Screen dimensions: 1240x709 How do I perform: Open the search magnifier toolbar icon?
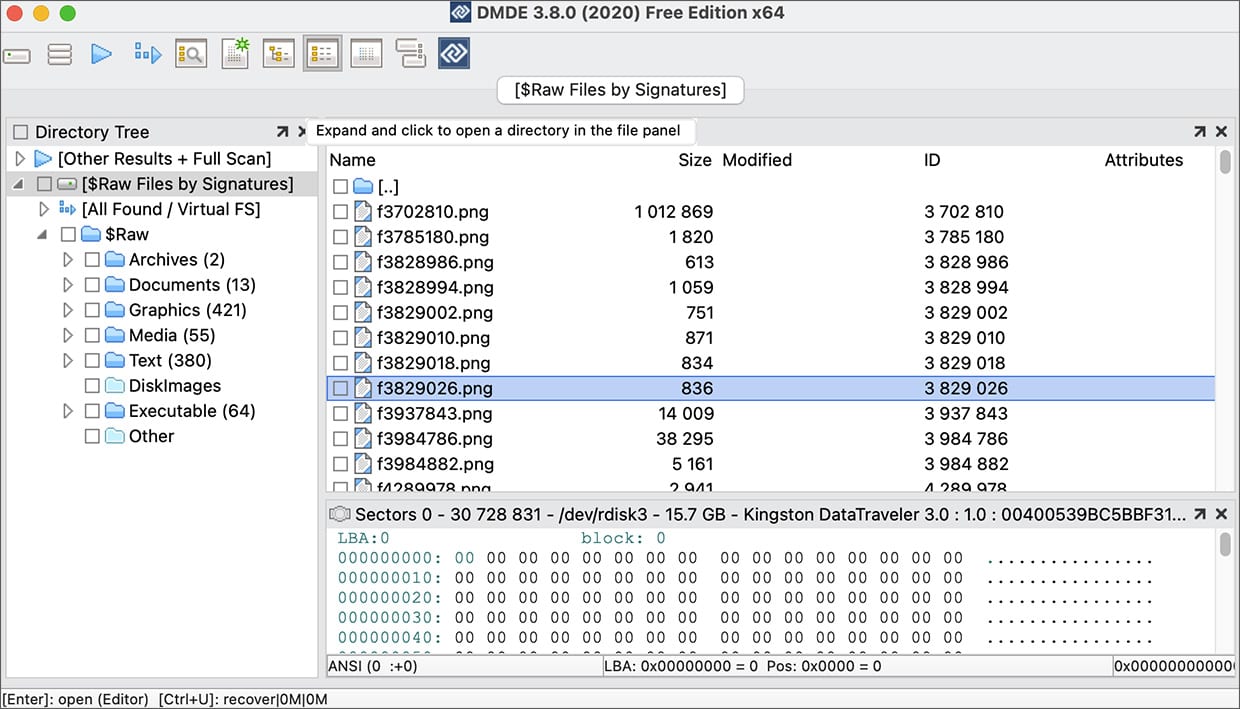(x=191, y=54)
